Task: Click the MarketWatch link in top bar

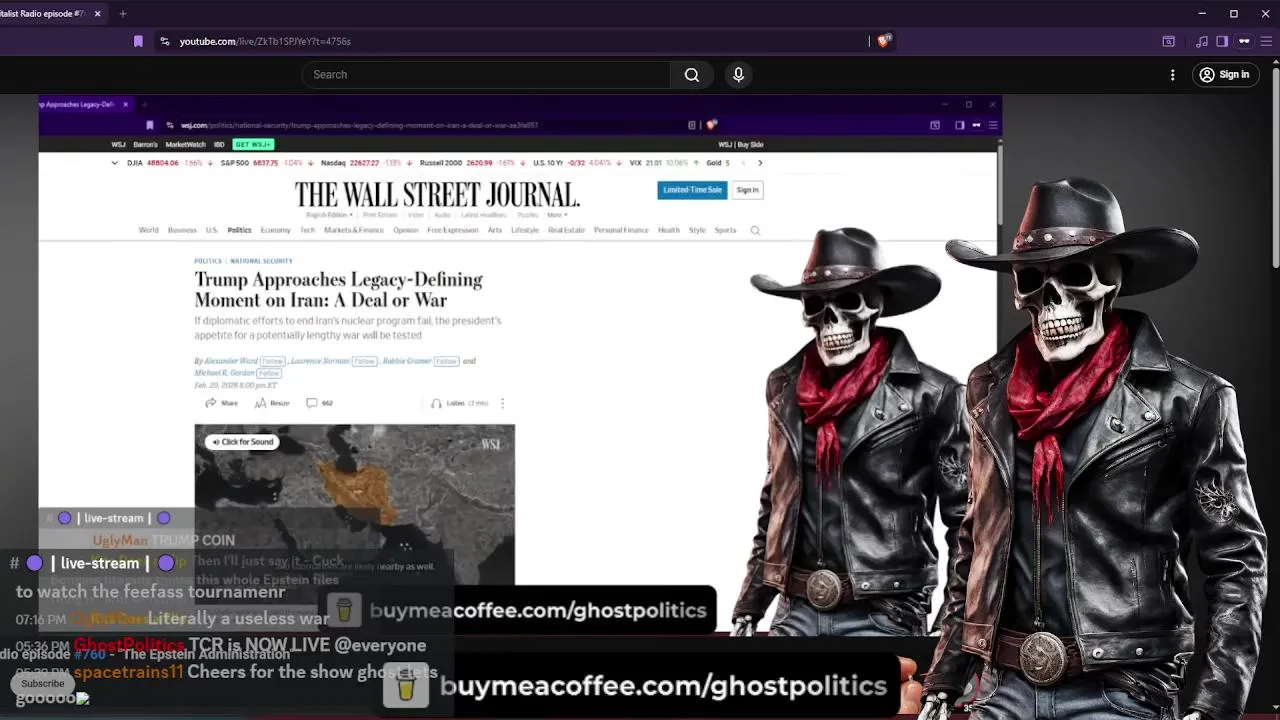Action: pos(185,145)
